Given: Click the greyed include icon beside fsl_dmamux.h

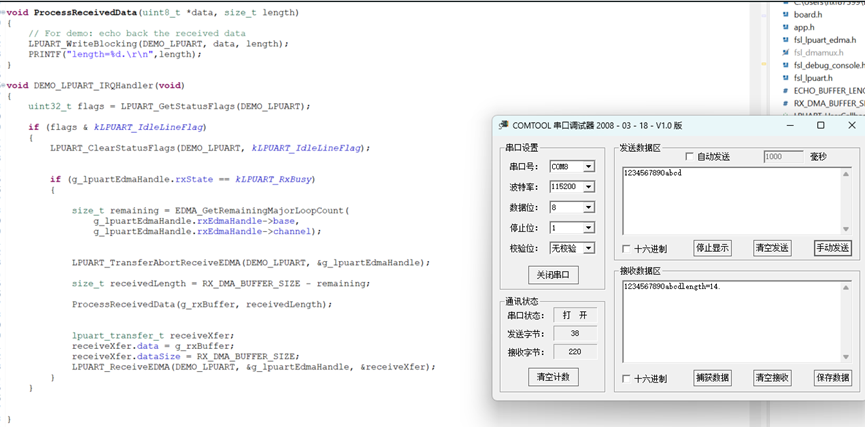Looking at the screenshot, I should tap(786, 52).
